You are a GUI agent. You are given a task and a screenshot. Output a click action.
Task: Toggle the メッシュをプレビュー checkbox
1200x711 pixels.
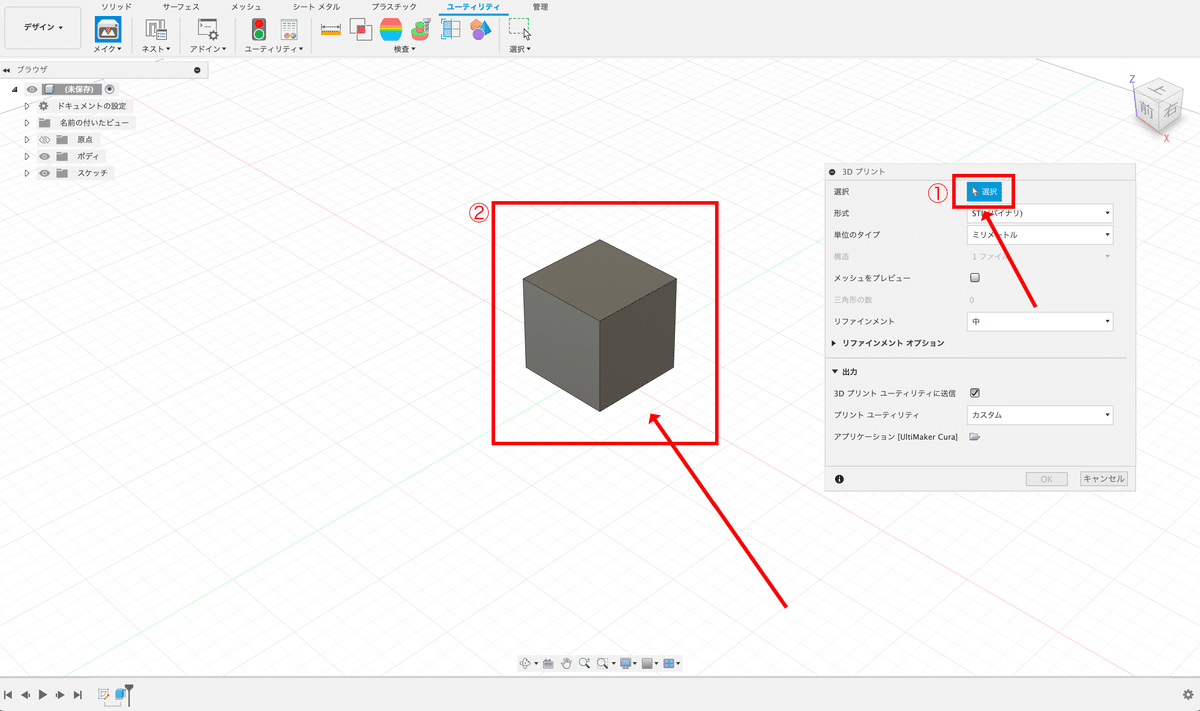tap(975, 278)
